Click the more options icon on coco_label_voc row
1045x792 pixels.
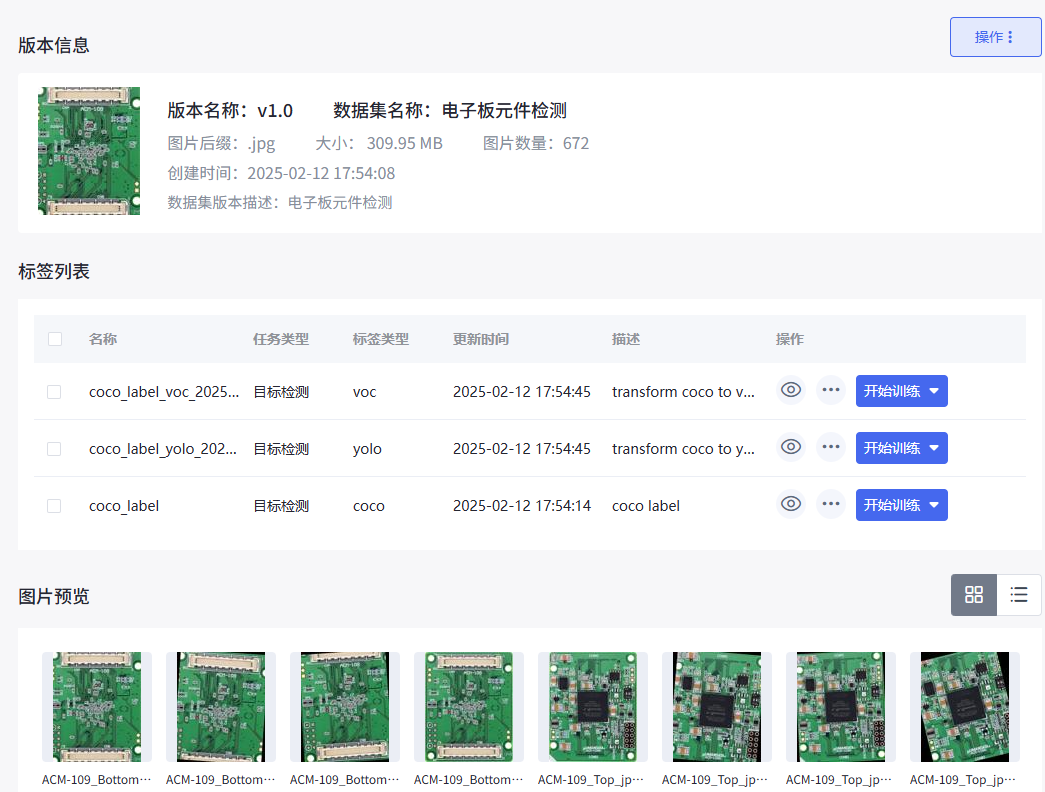(x=831, y=391)
